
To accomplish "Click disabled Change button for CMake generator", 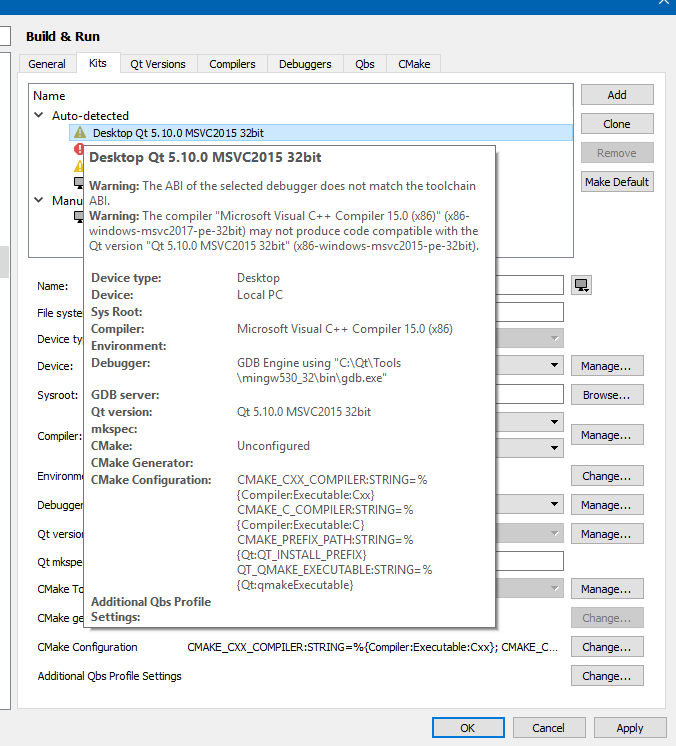I will [x=607, y=618].
